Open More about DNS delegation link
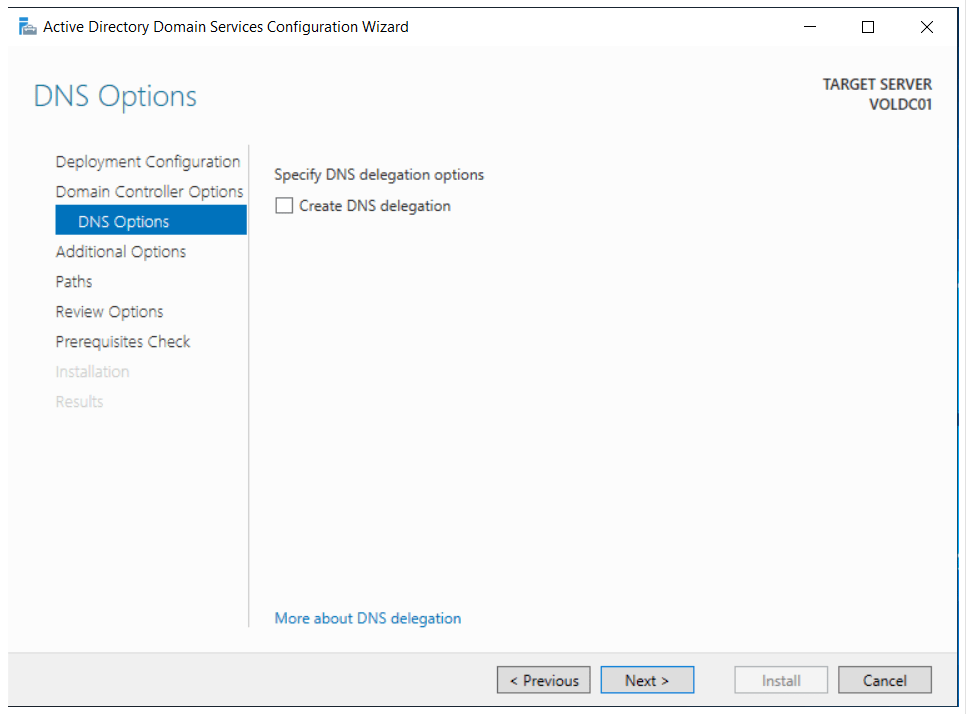 point(367,618)
